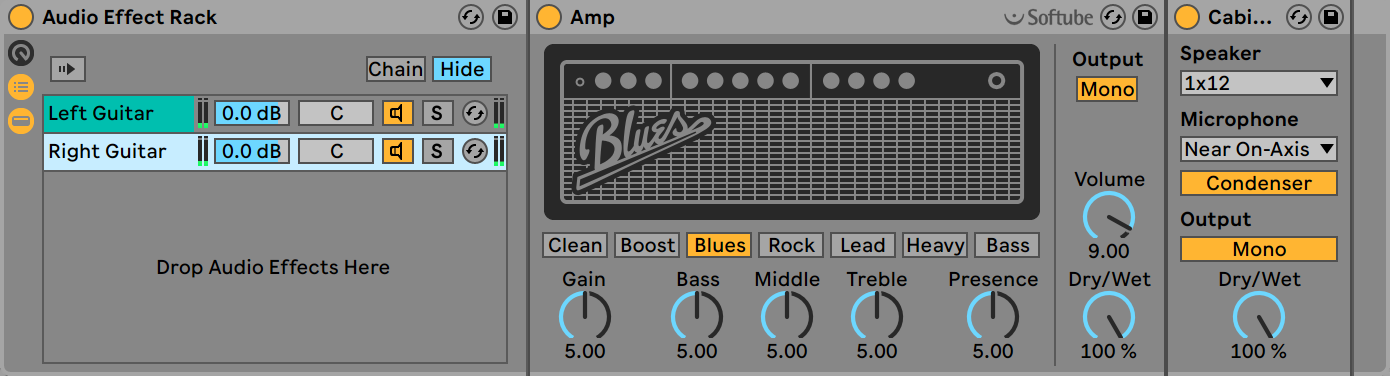Select the Clean amp type
This screenshot has width=1390, height=376.
click(x=575, y=245)
